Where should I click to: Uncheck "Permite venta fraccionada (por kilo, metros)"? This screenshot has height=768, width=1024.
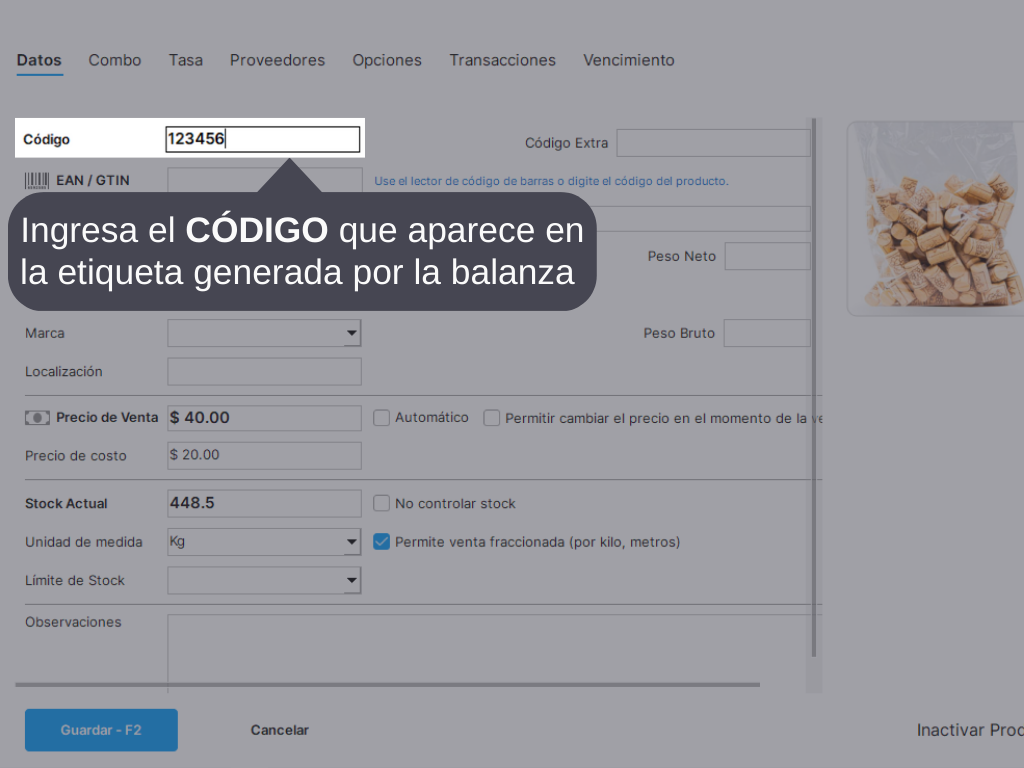(x=381, y=542)
